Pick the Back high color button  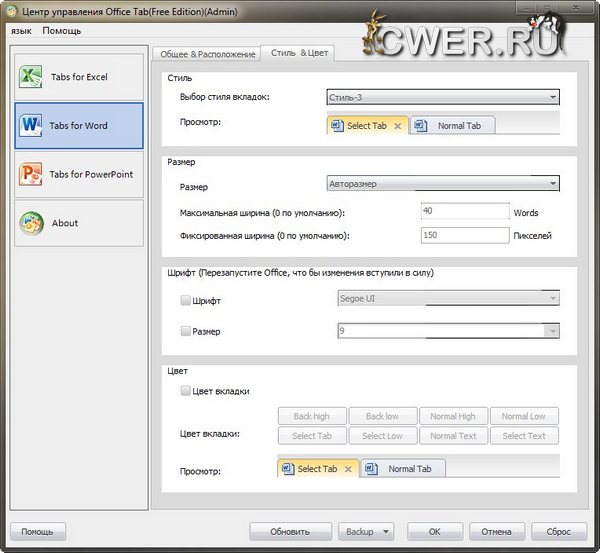[x=311, y=416]
